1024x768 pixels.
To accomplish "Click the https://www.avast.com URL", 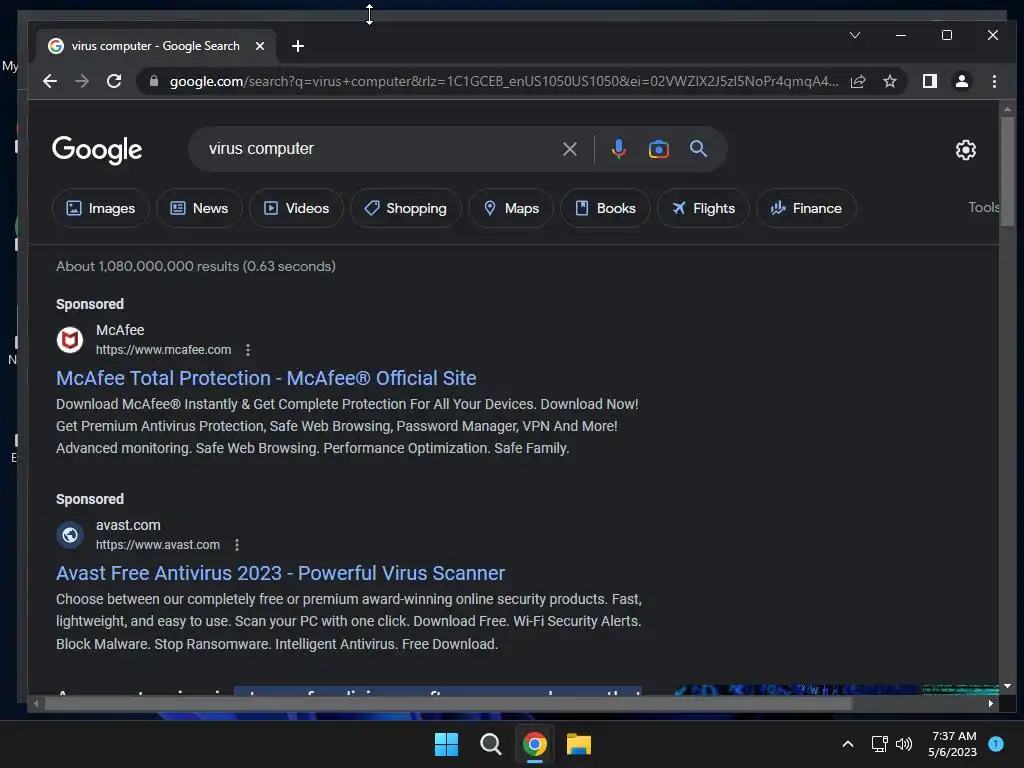I will (157, 545).
